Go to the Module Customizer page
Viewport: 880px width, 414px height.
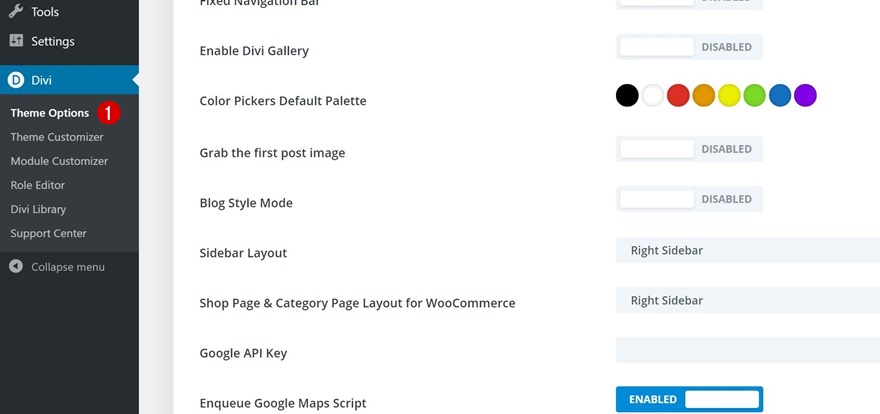pos(59,161)
